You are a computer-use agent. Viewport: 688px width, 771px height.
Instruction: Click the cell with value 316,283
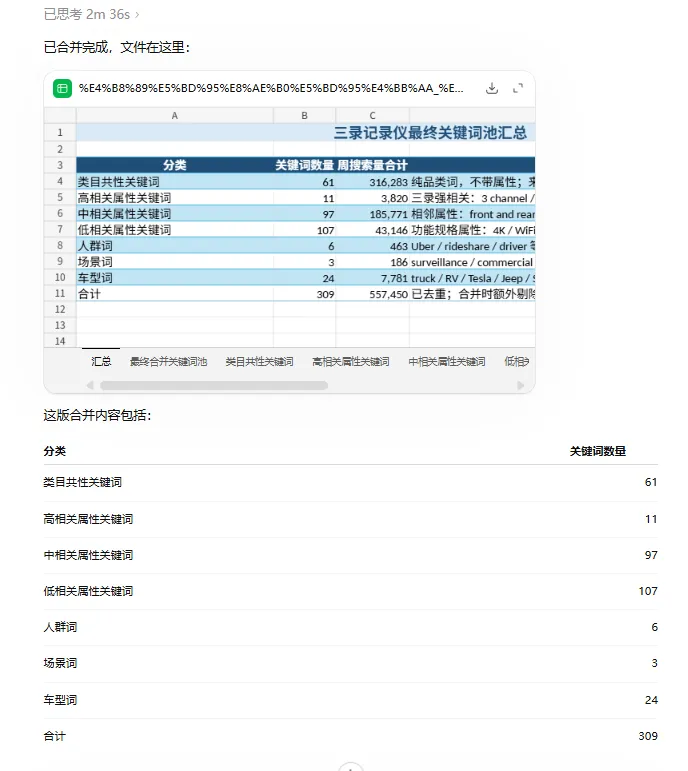[372, 182]
